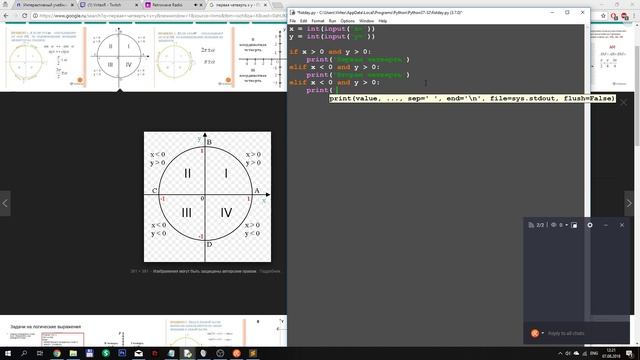Expand the chat avatar account dropdown

(x=543, y=333)
